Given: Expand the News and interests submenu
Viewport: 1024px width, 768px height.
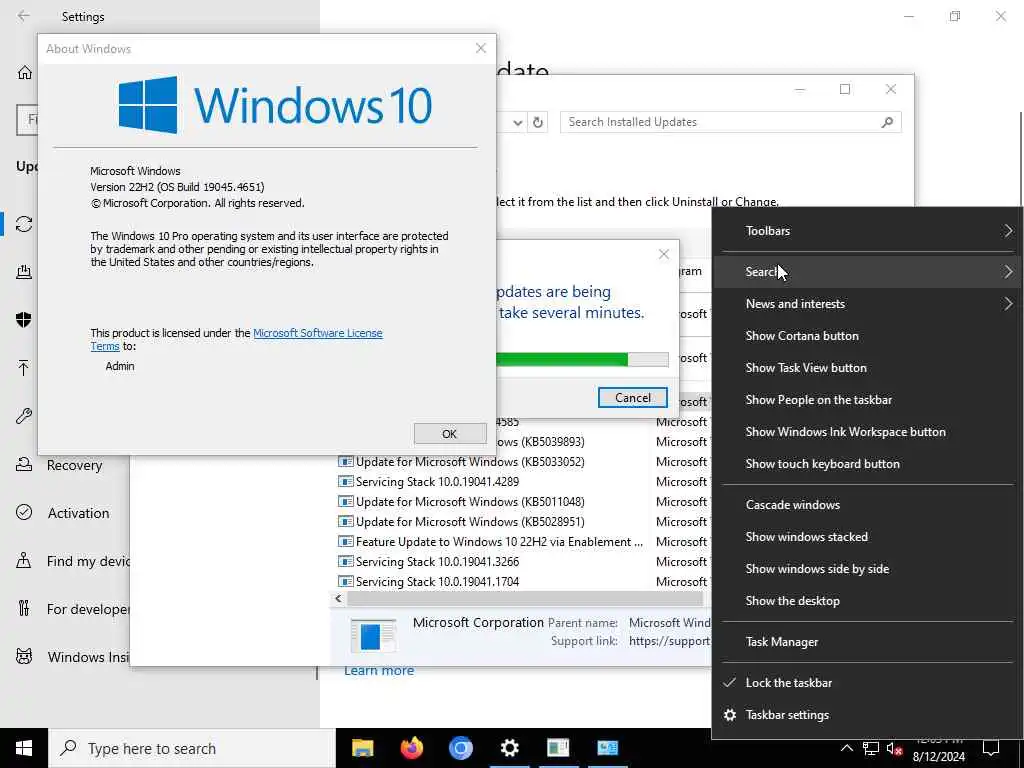Looking at the screenshot, I should pyautogui.click(x=867, y=304).
